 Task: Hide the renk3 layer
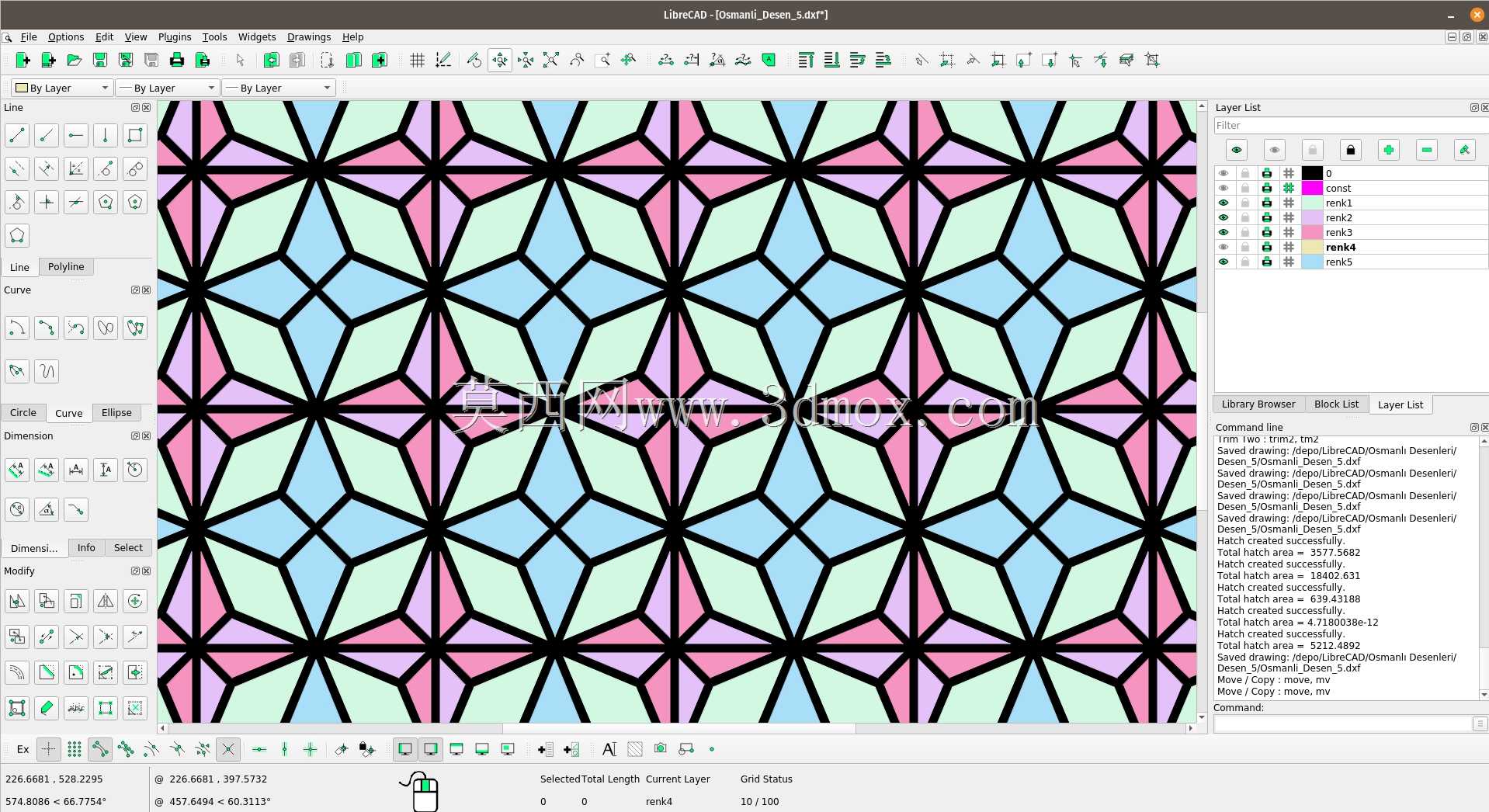(1223, 232)
